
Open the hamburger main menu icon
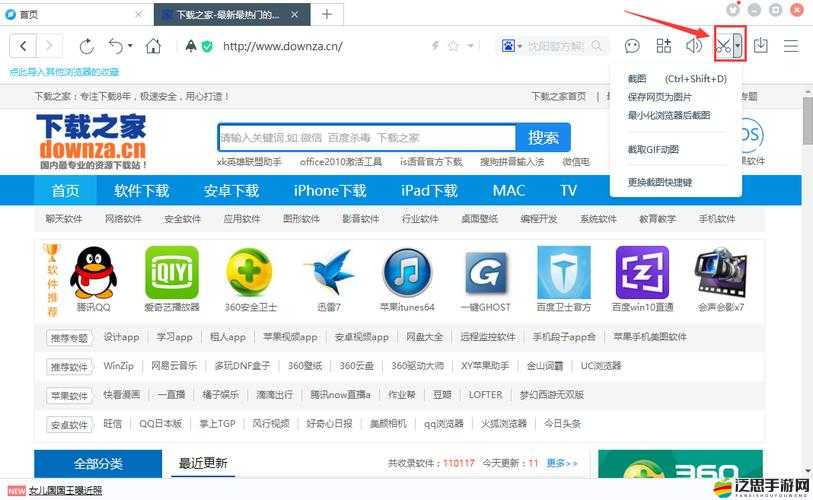791,46
